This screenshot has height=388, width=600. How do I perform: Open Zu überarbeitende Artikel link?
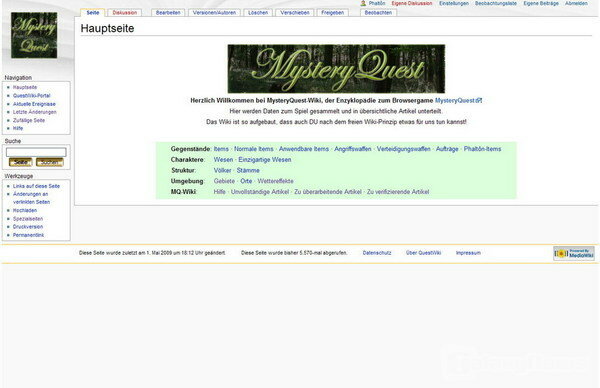coord(328,192)
